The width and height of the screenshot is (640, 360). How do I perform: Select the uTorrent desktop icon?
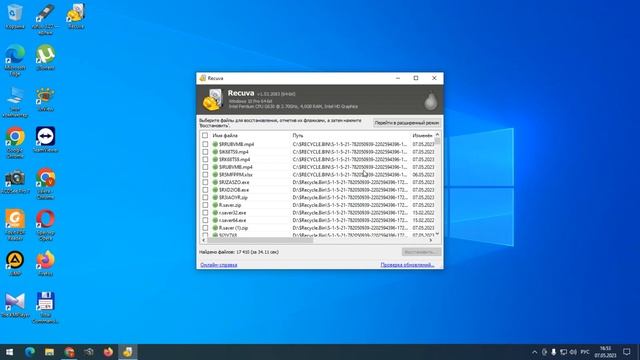45,57
